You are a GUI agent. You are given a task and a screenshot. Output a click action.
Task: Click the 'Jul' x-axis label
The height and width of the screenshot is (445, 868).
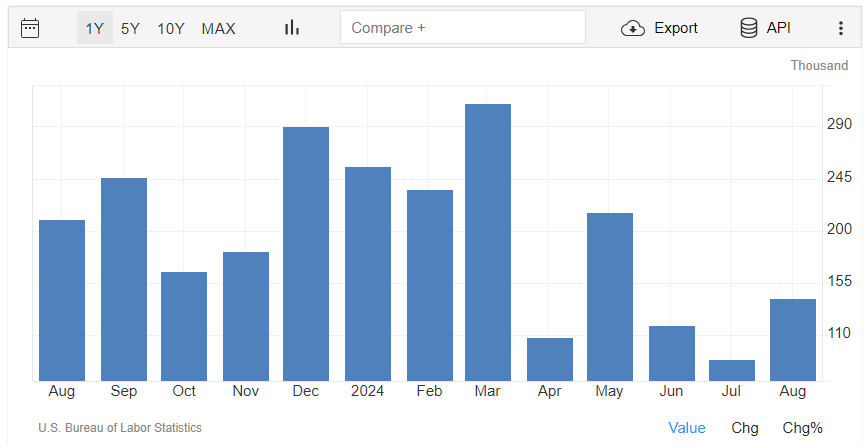pyautogui.click(x=731, y=391)
